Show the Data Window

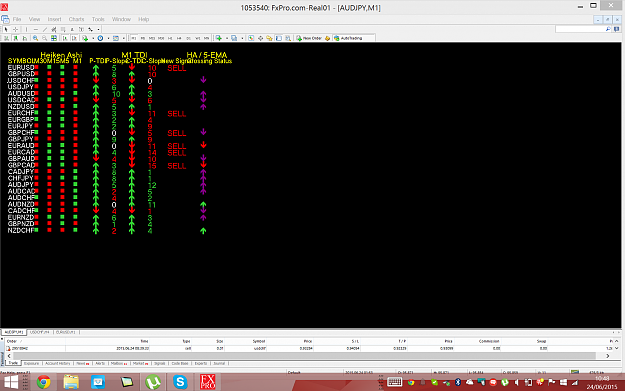(260, 38)
